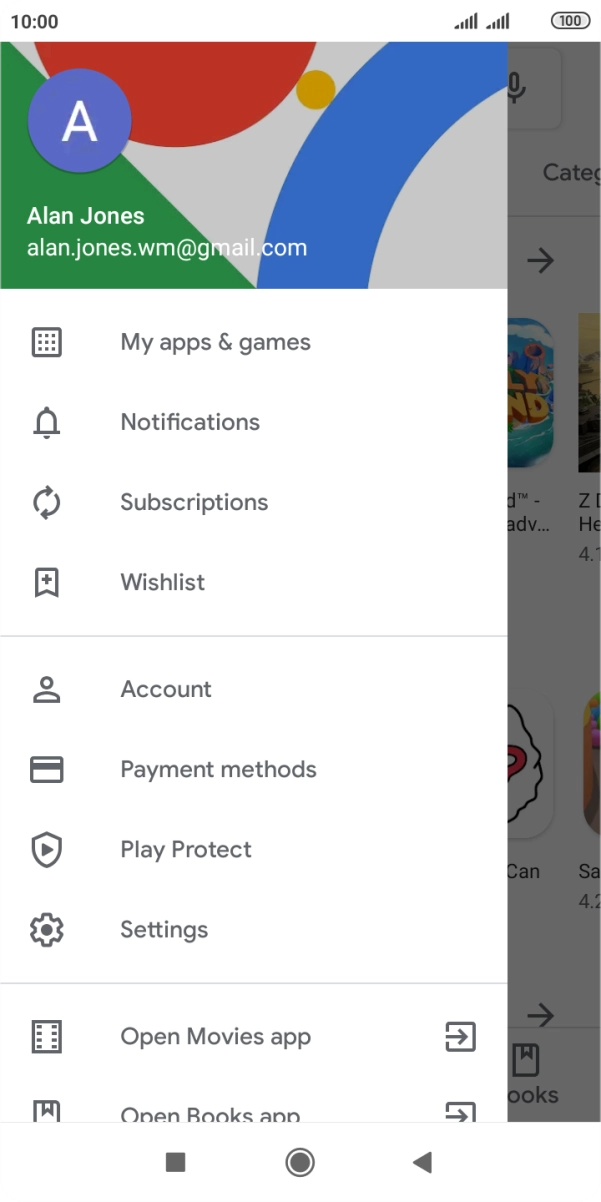Viewport: 601px width, 1202px height.
Task: Select Subscriptions from the drawer
Action: [194, 502]
